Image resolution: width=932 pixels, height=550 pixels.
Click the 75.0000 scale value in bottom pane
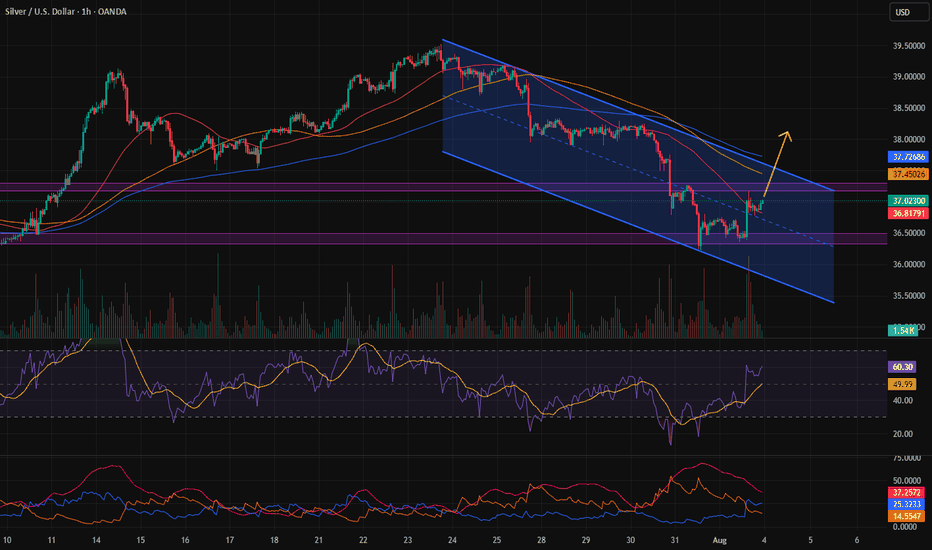click(x=907, y=458)
